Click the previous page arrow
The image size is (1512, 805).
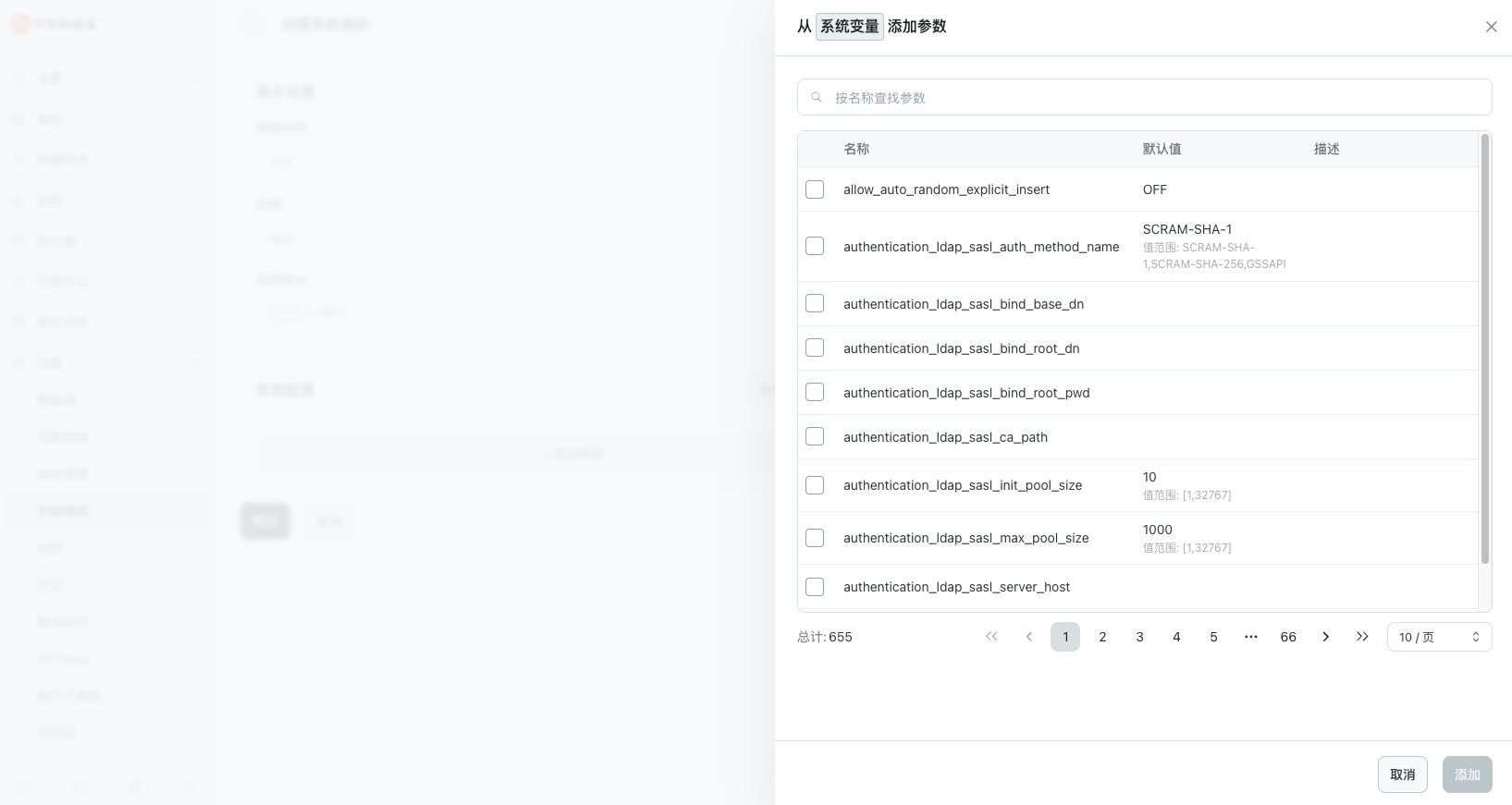click(1028, 637)
